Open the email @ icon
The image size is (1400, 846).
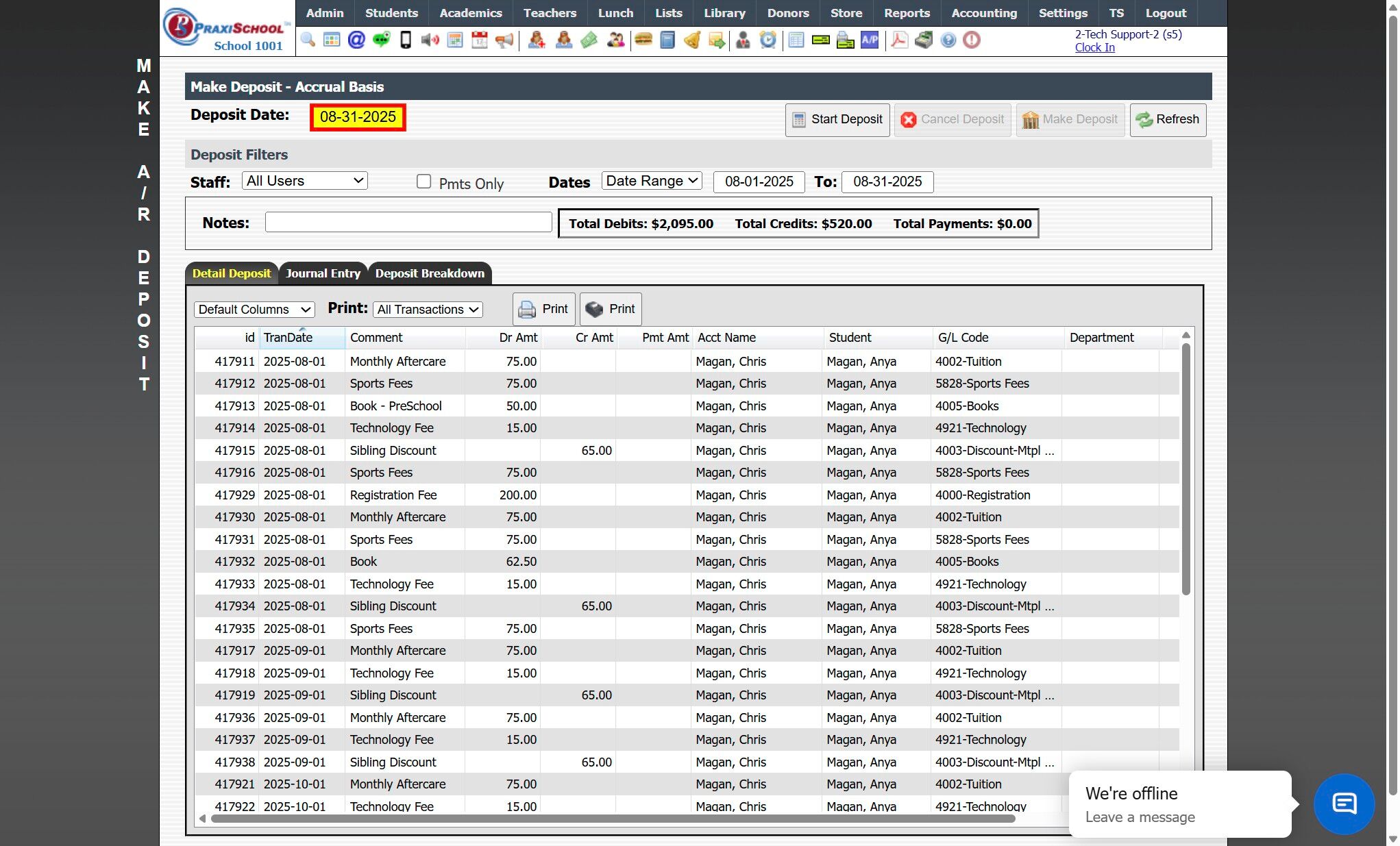[x=356, y=40]
